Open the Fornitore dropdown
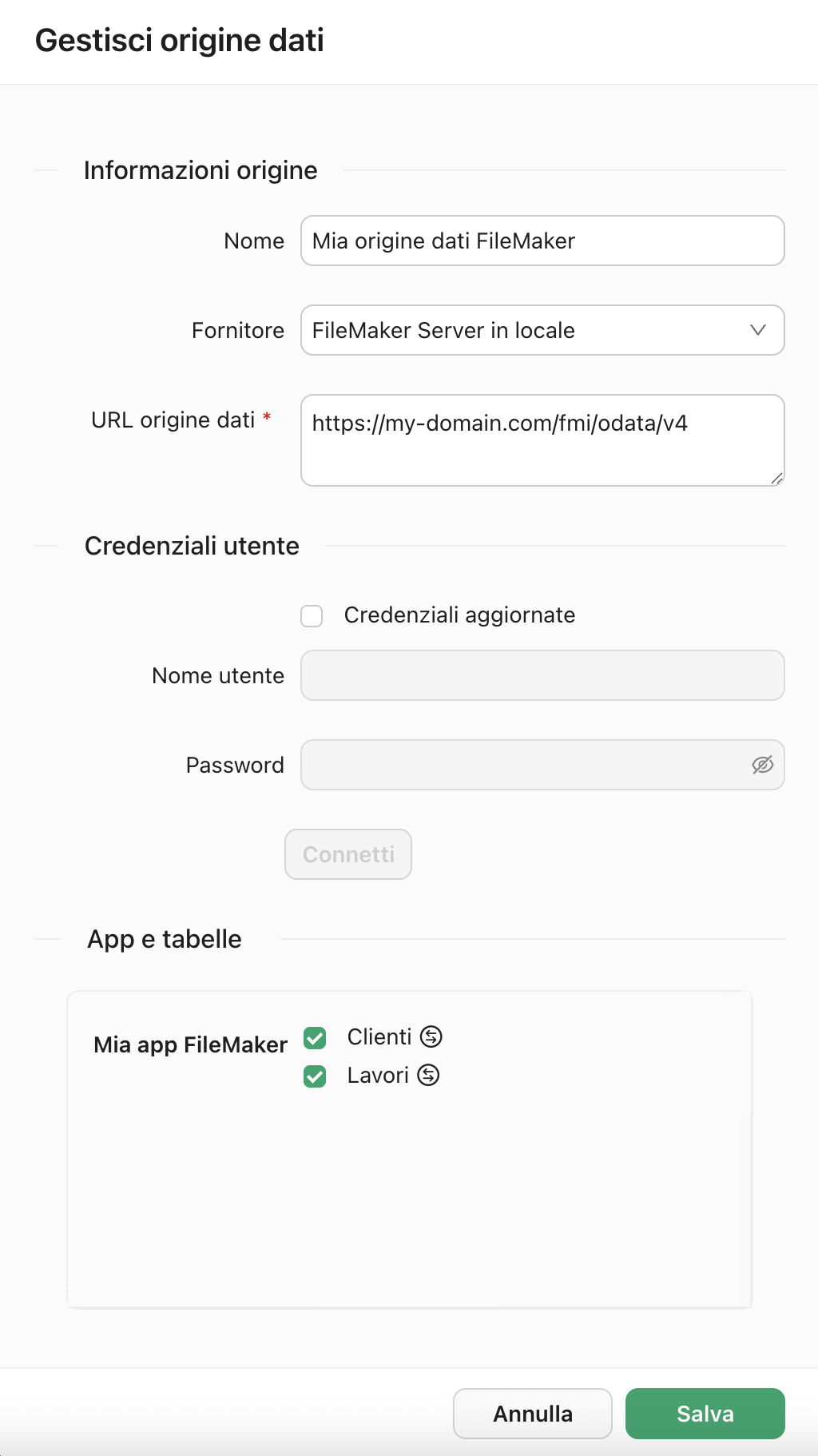 [527, 330]
